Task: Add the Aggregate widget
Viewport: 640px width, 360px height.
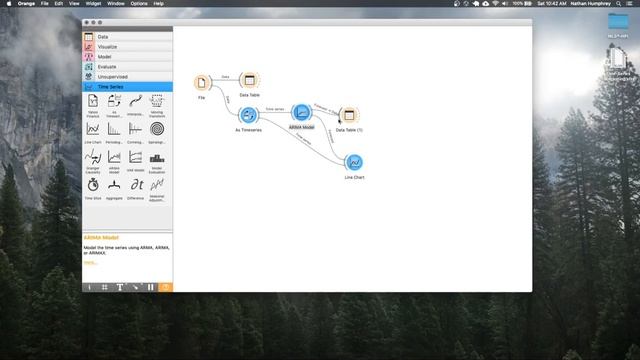Action: [114, 189]
